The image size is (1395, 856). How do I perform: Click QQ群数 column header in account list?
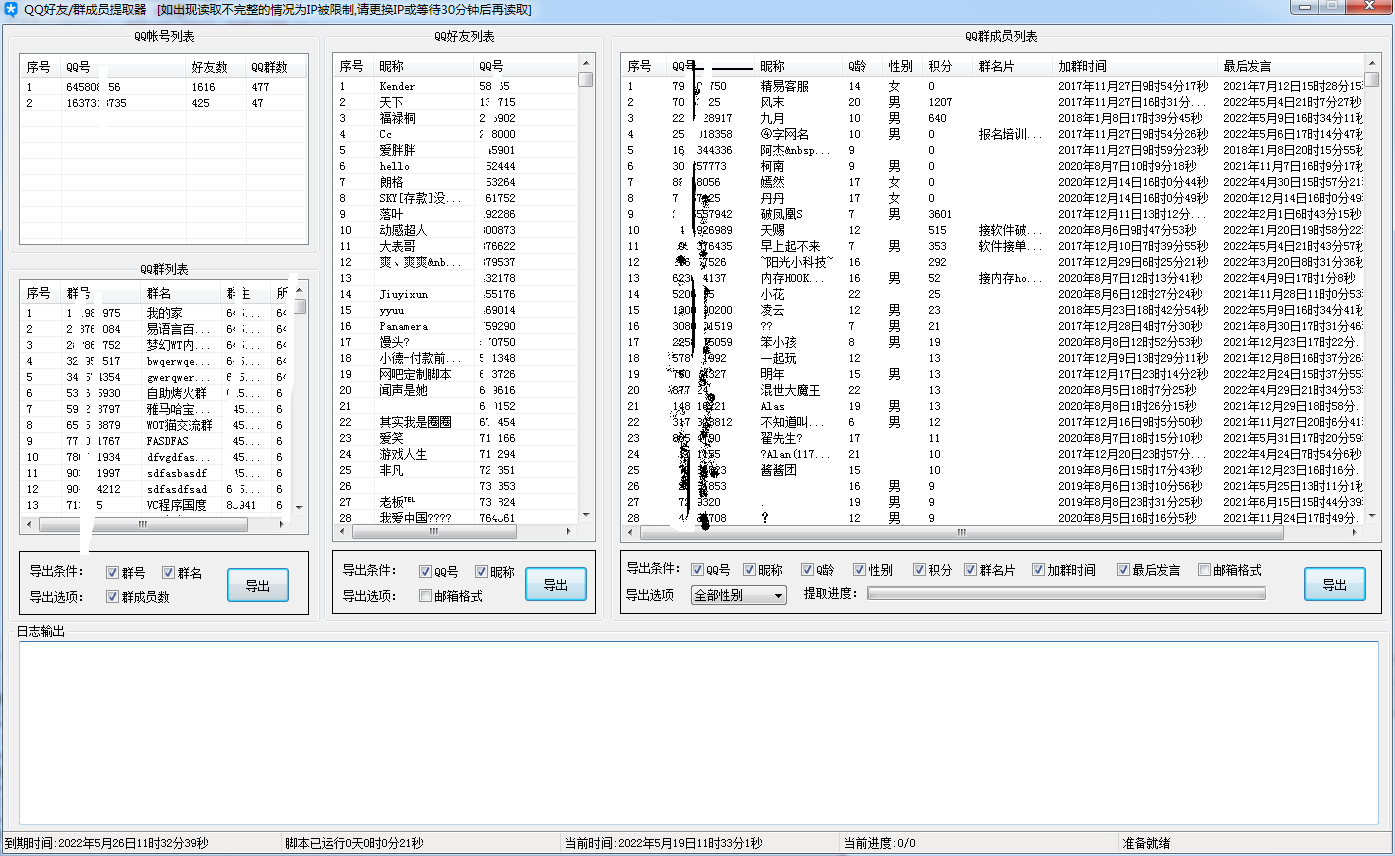(x=275, y=67)
